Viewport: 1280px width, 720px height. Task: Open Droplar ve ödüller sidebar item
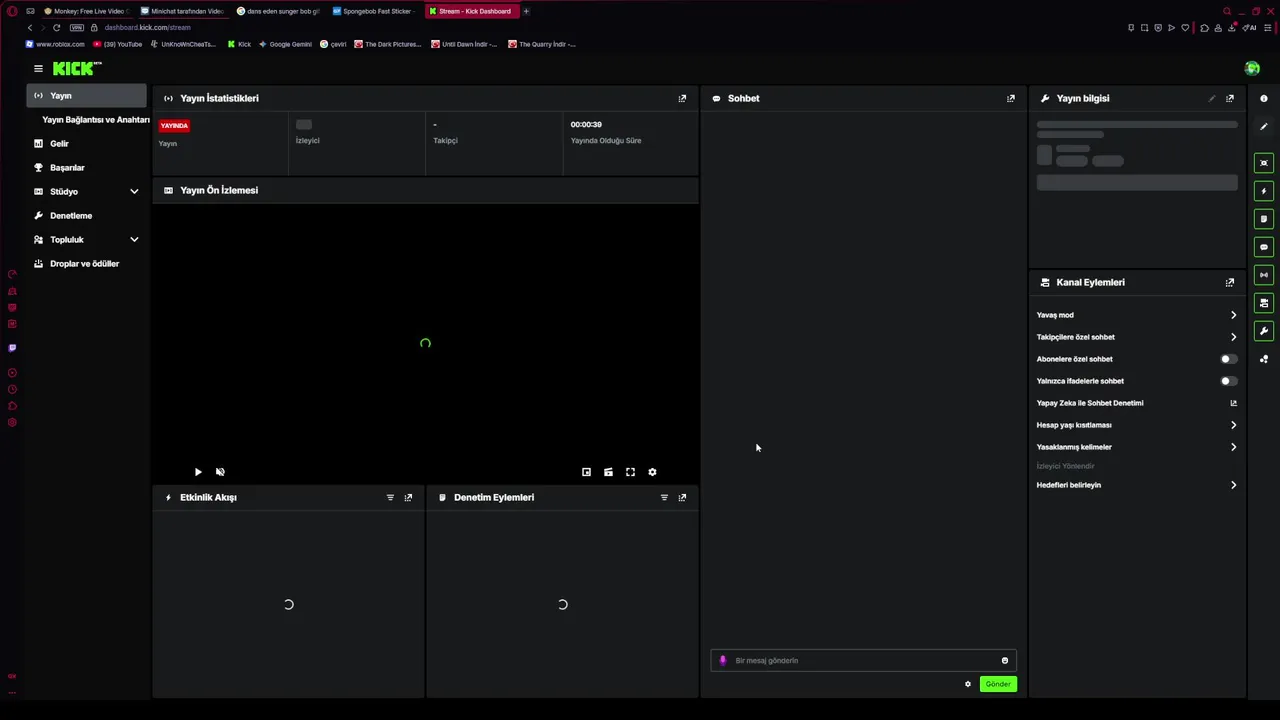pos(87,263)
